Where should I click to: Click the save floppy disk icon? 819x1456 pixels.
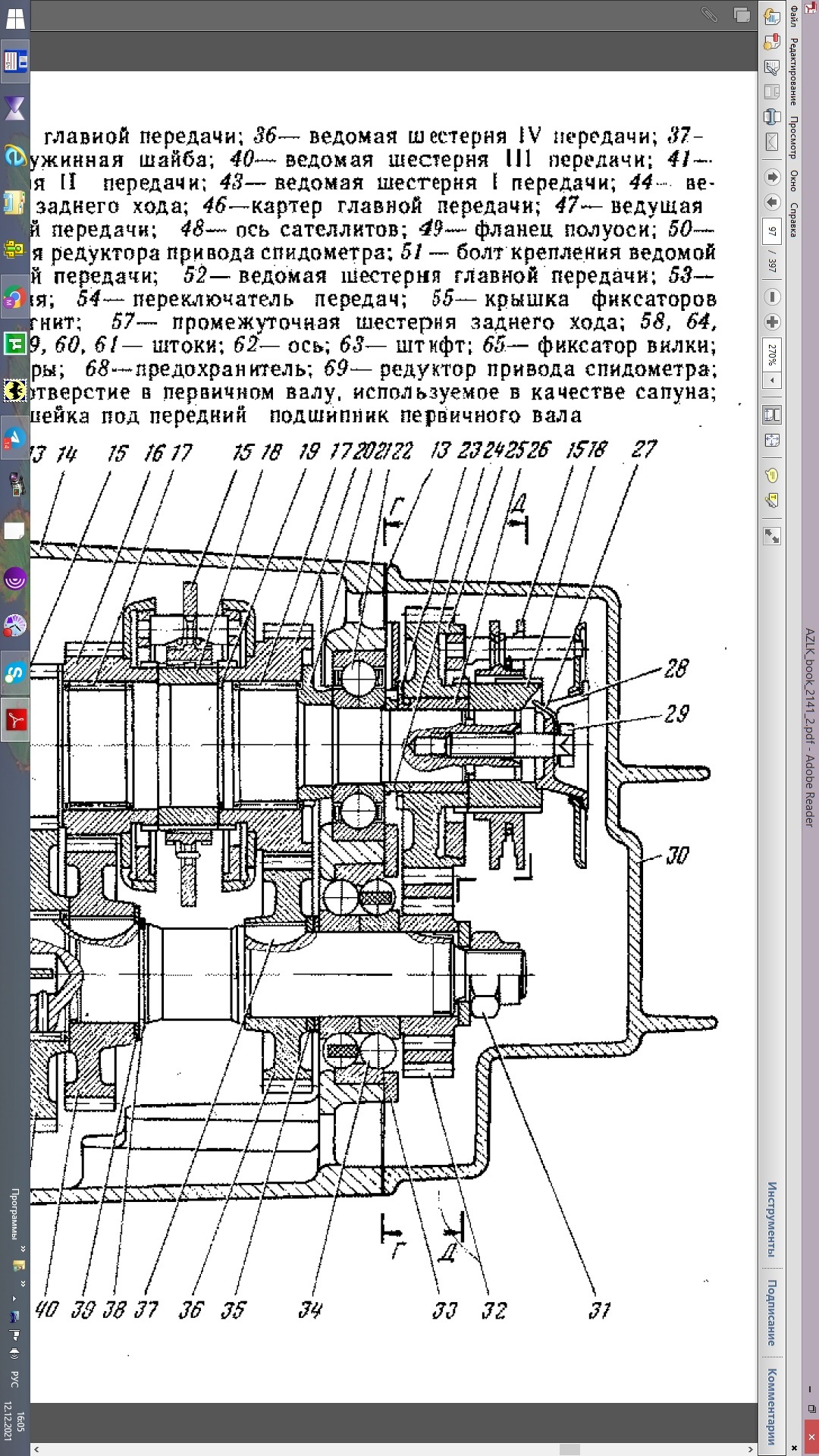click(x=772, y=93)
